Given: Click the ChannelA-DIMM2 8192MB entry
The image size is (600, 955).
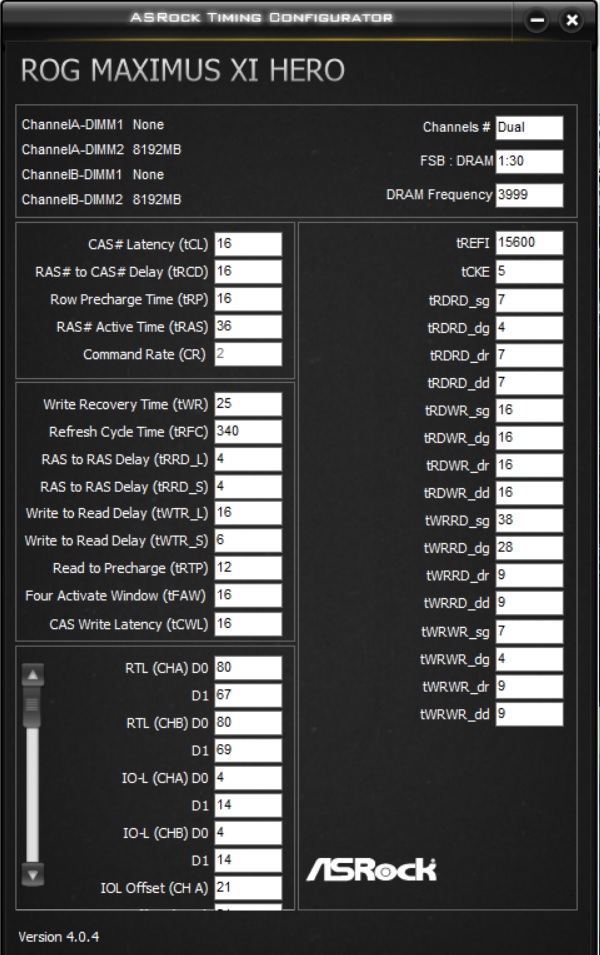Looking at the screenshot, I should pos(101,150).
